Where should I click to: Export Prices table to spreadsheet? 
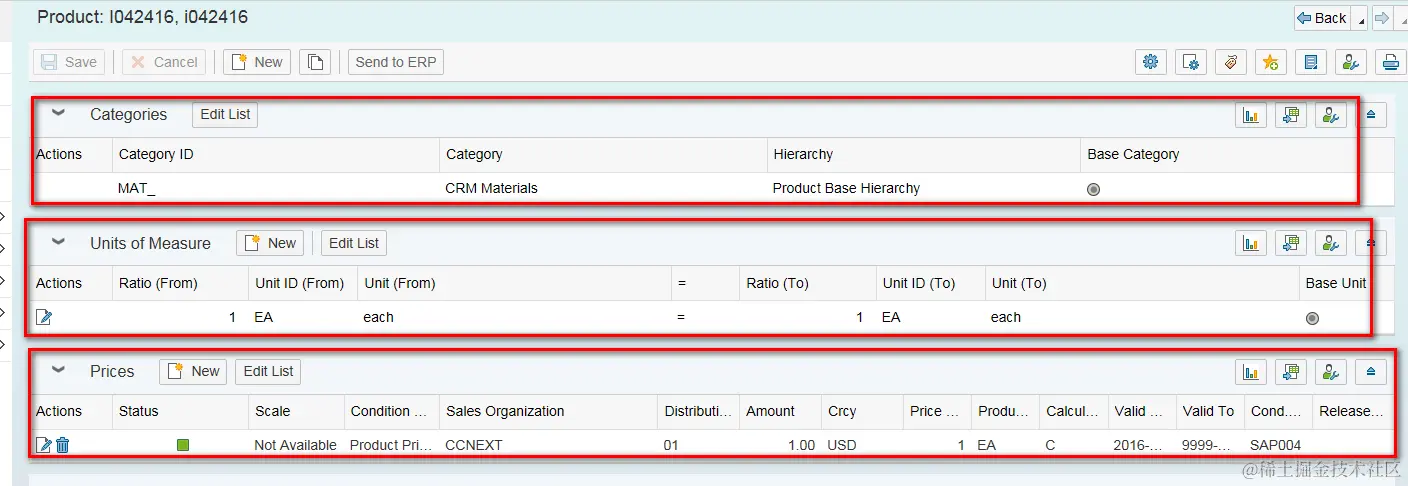click(1290, 372)
